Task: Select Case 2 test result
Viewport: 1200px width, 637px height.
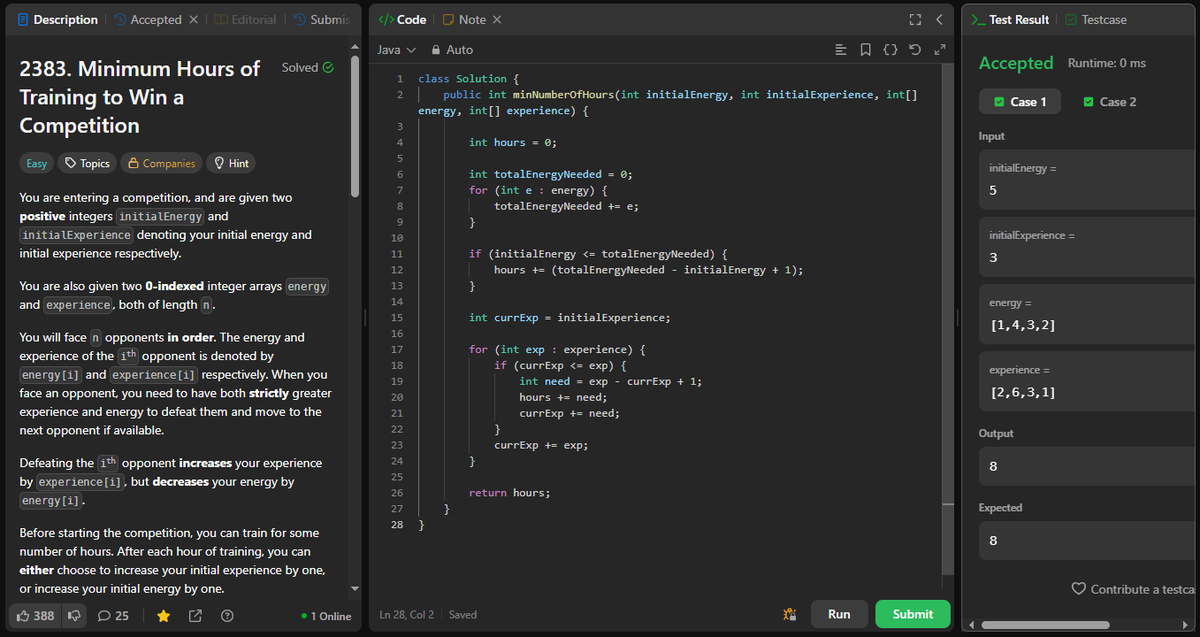Action: [x=1110, y=101]
